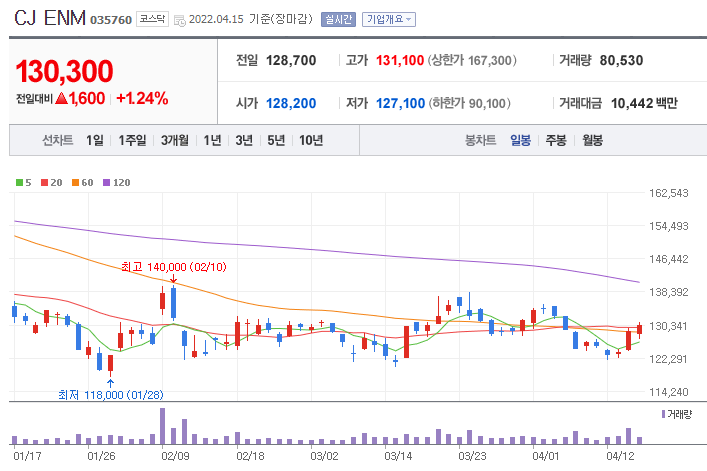This screenshot has width=707, height=471.
Task: Select the 3년 line chart tab
Action: 244,140
